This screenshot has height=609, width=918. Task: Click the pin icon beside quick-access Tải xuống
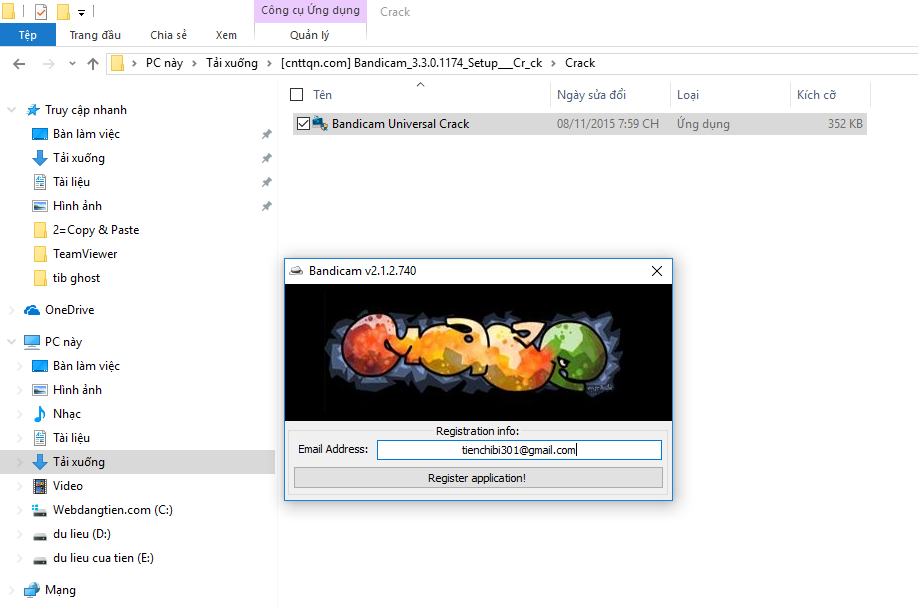[x=266, y=158]
